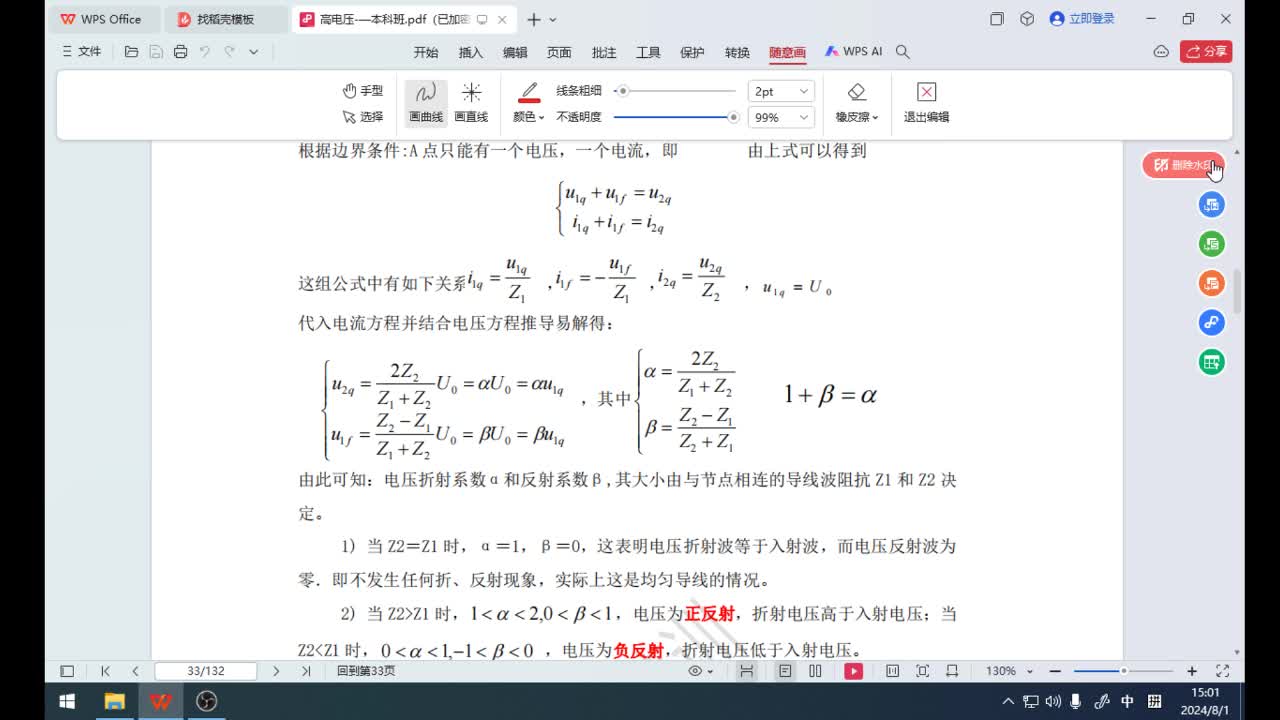Click the green second sidebar tool icon
Image resolution: width=1280 pixels, height=720 pixels.
1211,244
